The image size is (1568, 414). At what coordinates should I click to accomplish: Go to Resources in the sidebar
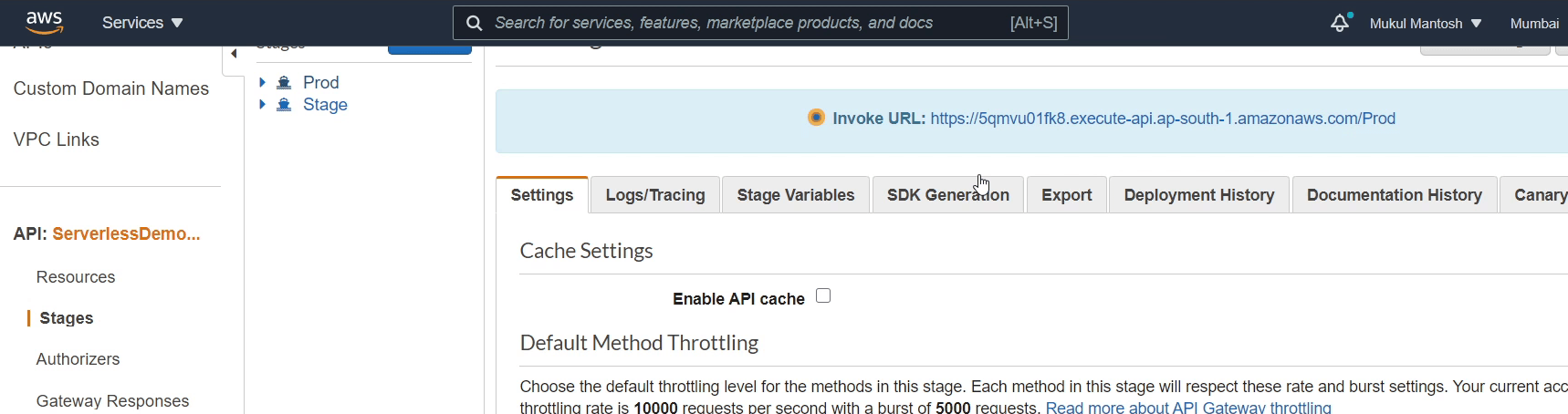point(76,277)
